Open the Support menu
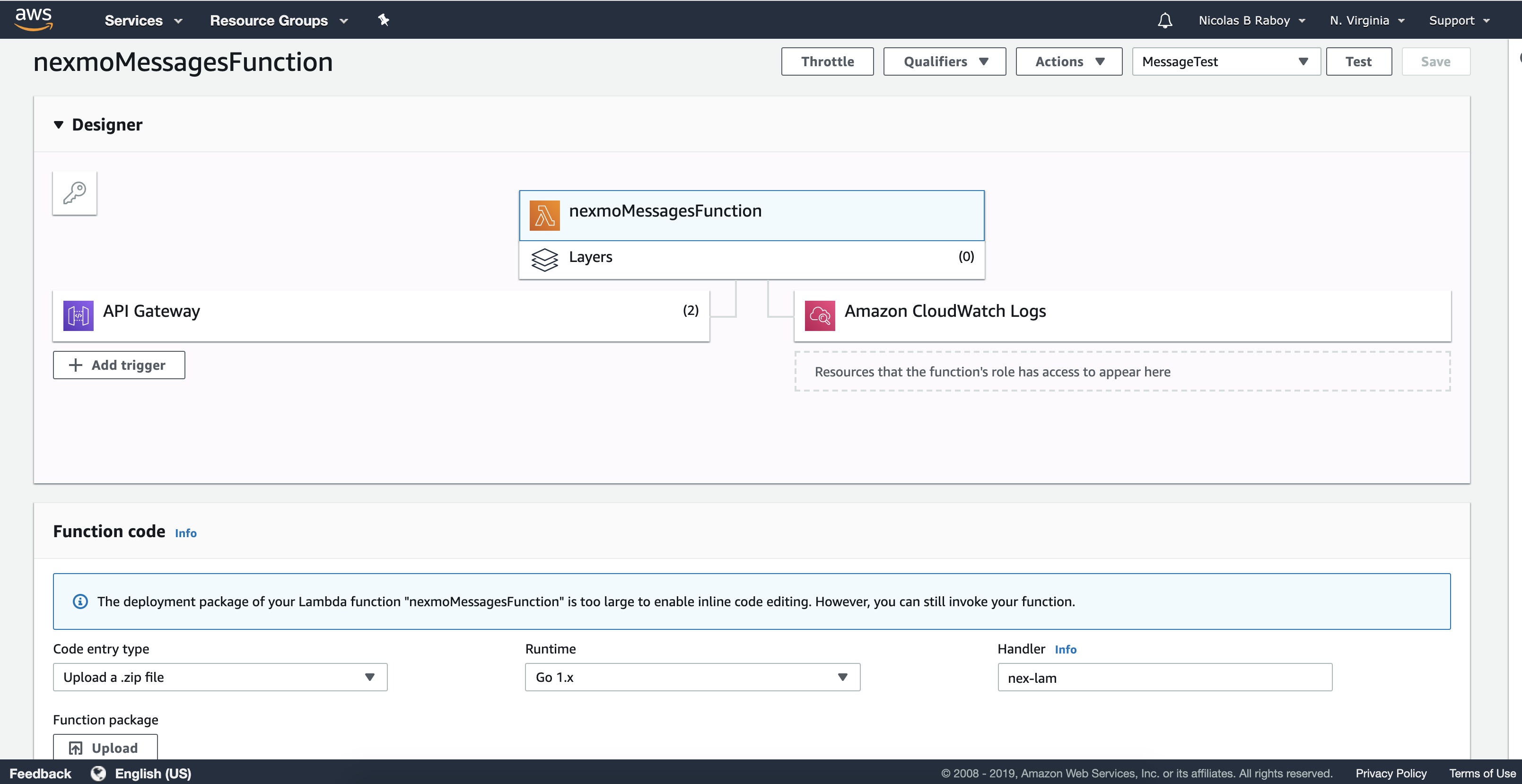The width and height of the screenshot is (1522, 784). coord(1459,21)
